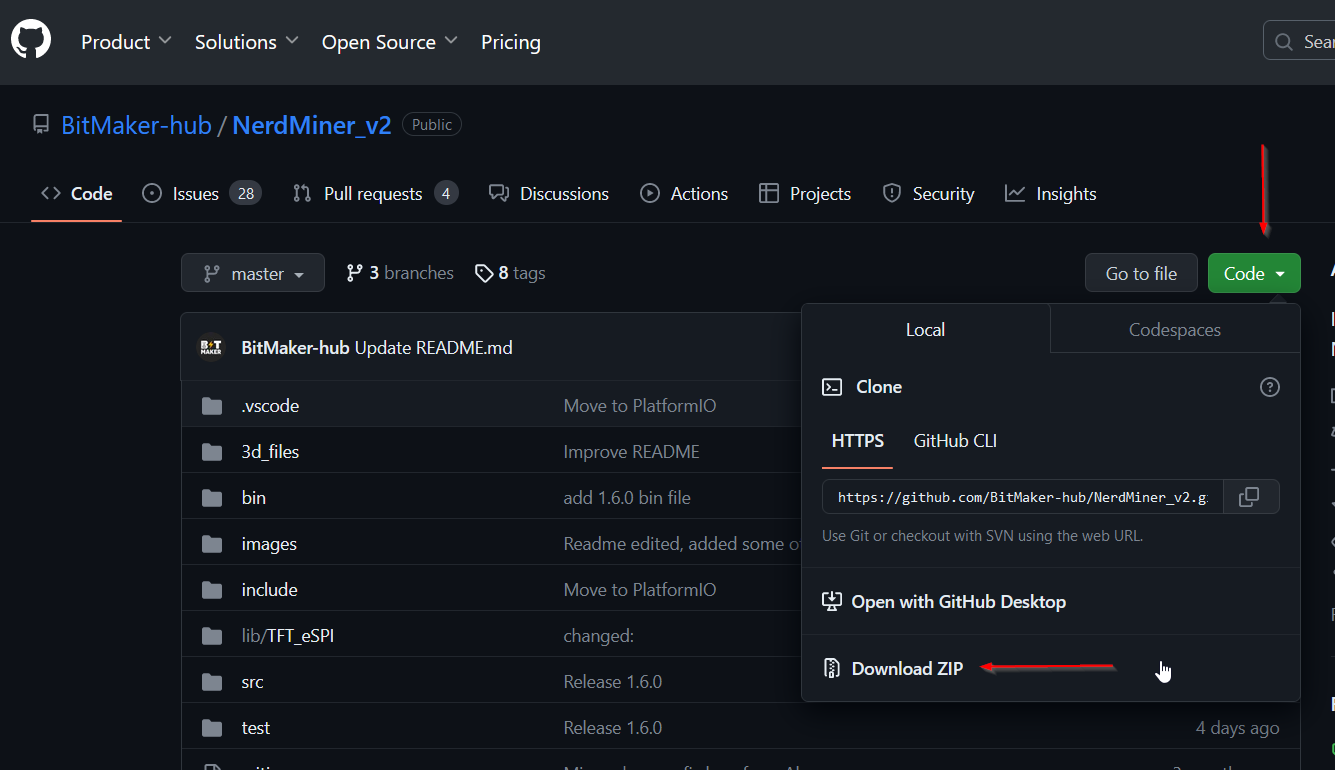Open the NerdMiner_v2 repository link
Image resolution: width=1335 pixels, height=770 pixels.
(x=312, y=125)
